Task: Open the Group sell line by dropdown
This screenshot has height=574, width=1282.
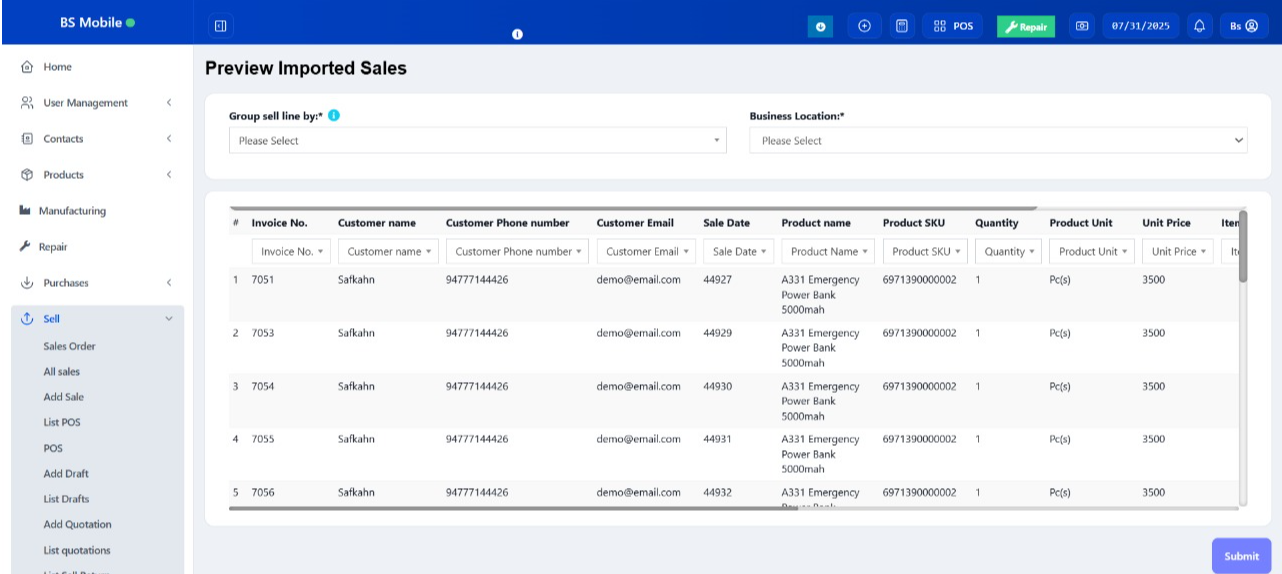Action: coord(477,141)
